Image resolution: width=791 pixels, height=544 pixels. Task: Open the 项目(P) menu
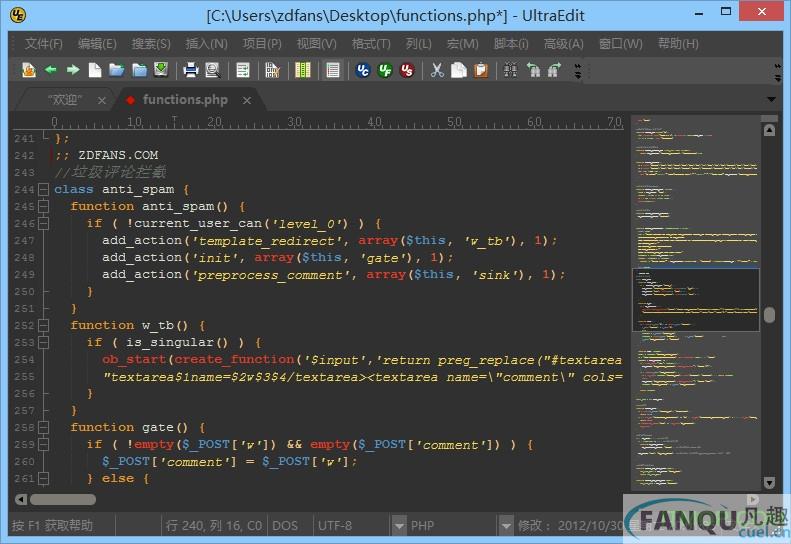262,44
